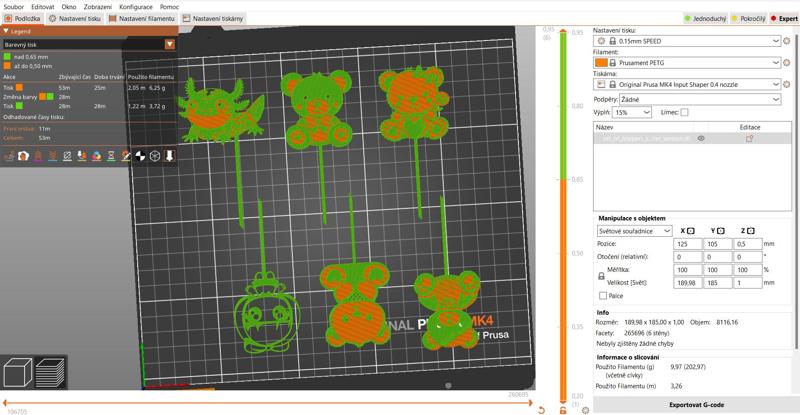Select Pokročilý mode
This screenshot has width=800, height=415.
tap(748, 18)
